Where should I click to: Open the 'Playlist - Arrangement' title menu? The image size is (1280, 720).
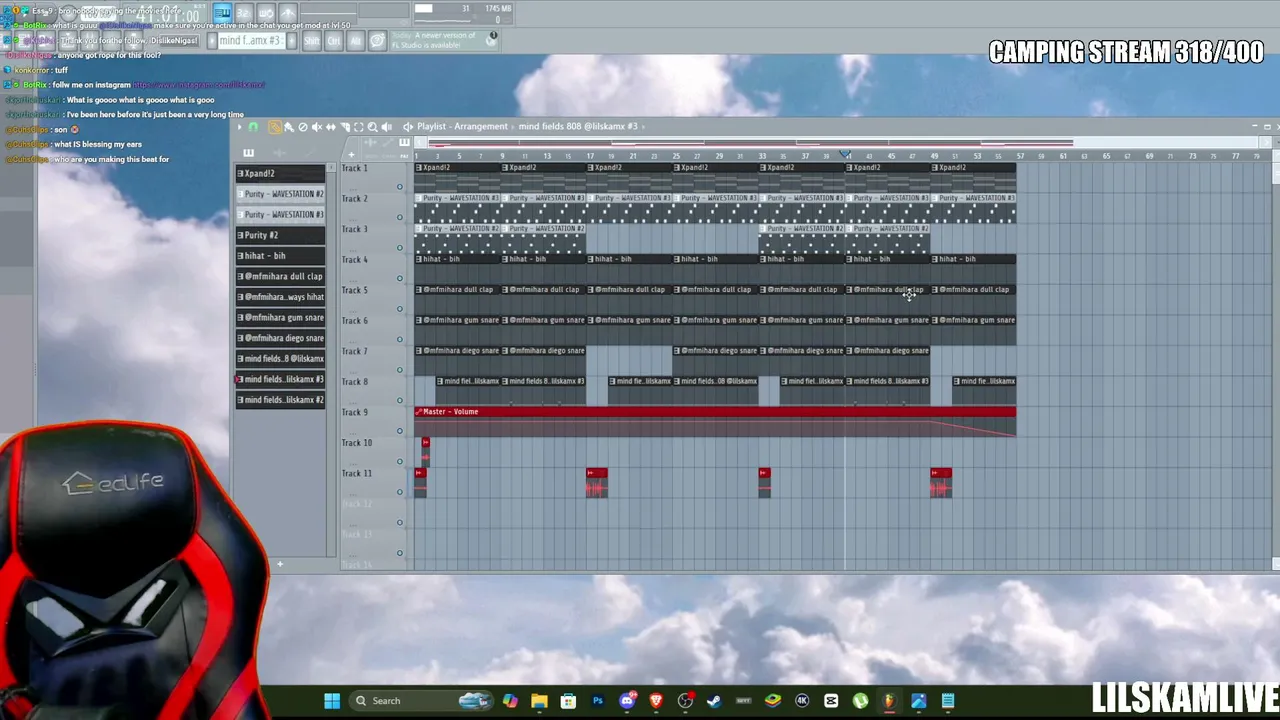click(462, 127)
